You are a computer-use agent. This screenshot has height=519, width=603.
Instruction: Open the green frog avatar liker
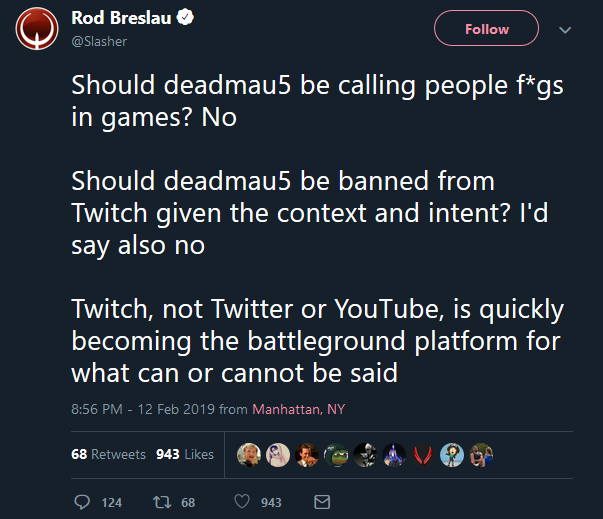click(337, 455)
